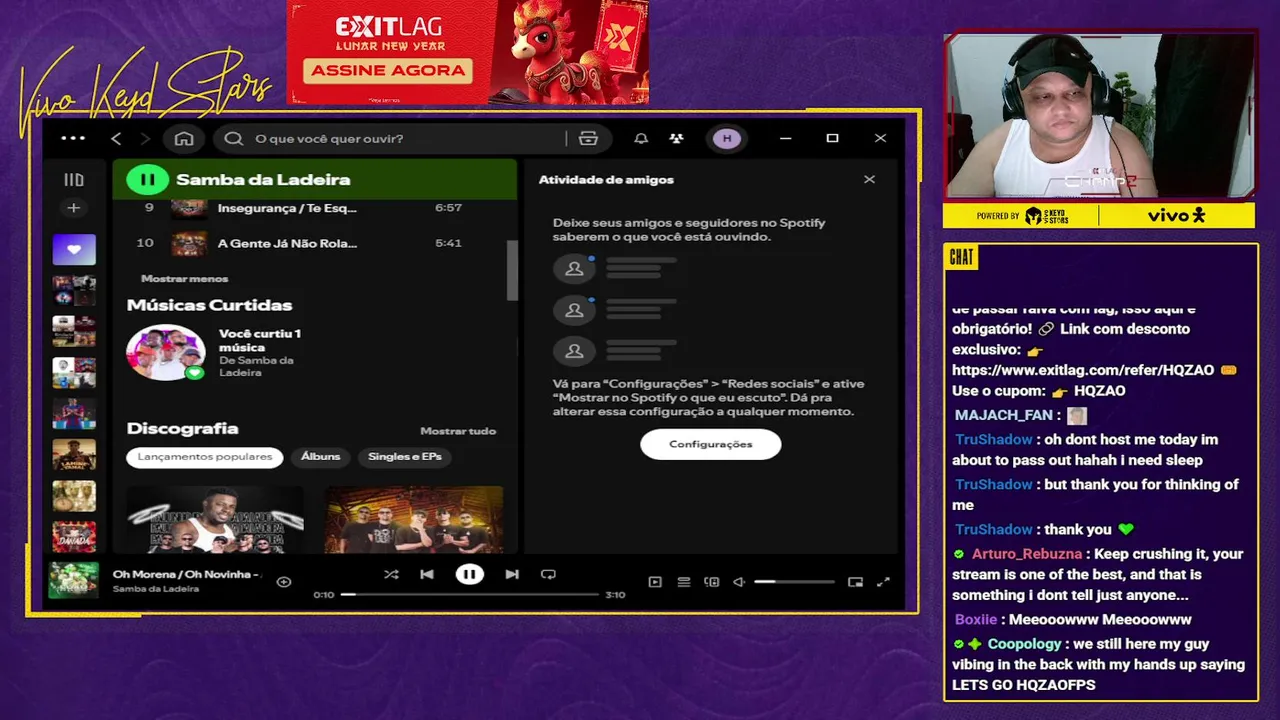Open Connect to a device icon
This screenshot has width=1280, height=720.
click(712, 582)
